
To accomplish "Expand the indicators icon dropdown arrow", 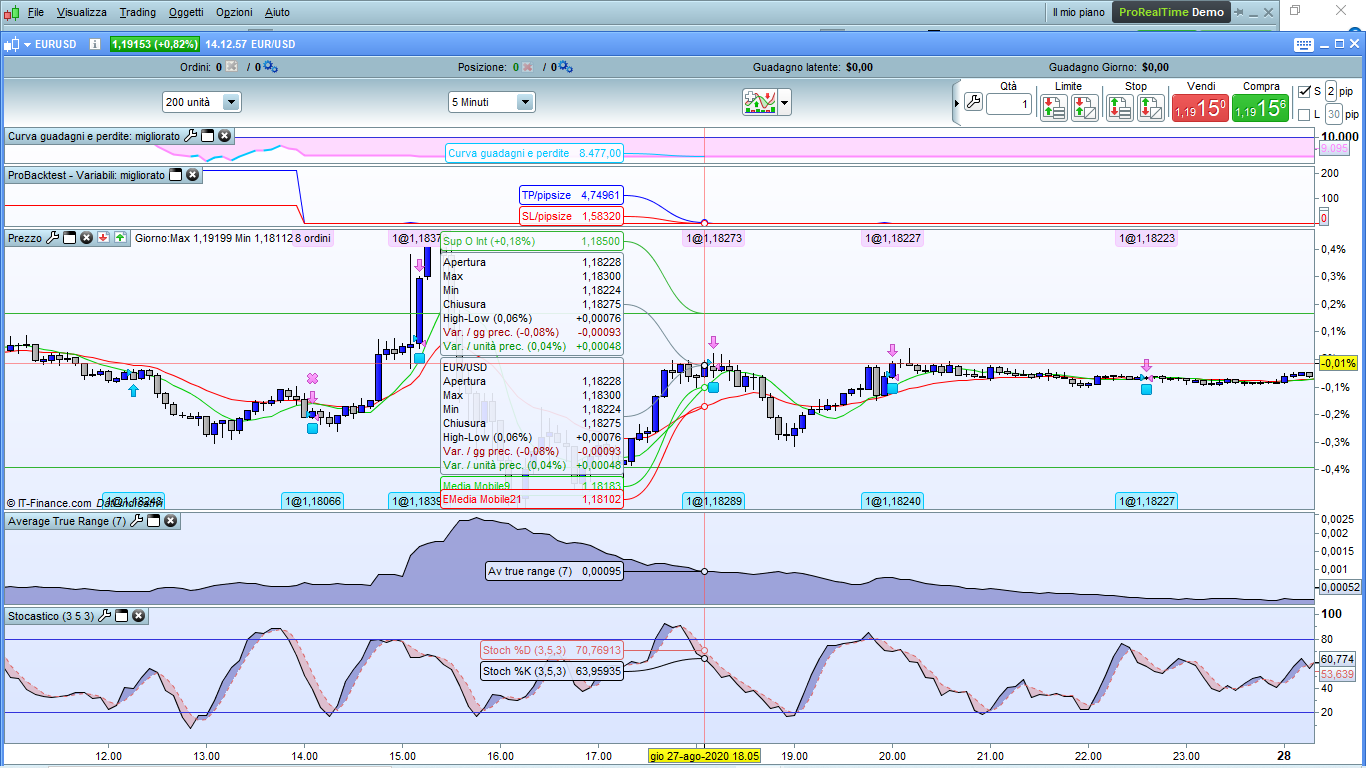I will tap(785, 102).
